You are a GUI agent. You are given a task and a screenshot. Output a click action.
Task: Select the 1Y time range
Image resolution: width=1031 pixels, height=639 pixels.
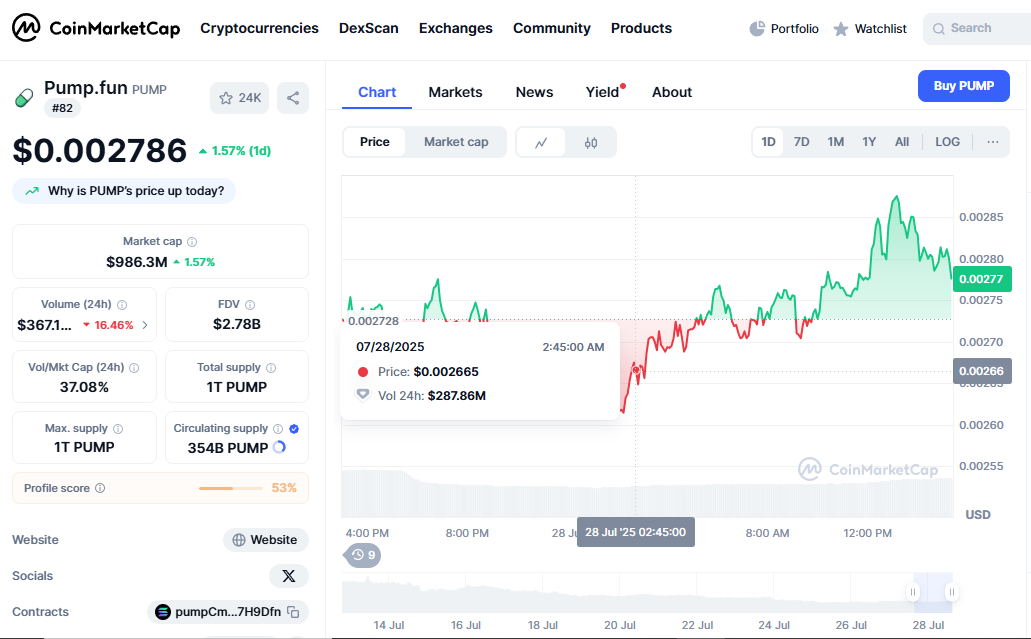869,142
